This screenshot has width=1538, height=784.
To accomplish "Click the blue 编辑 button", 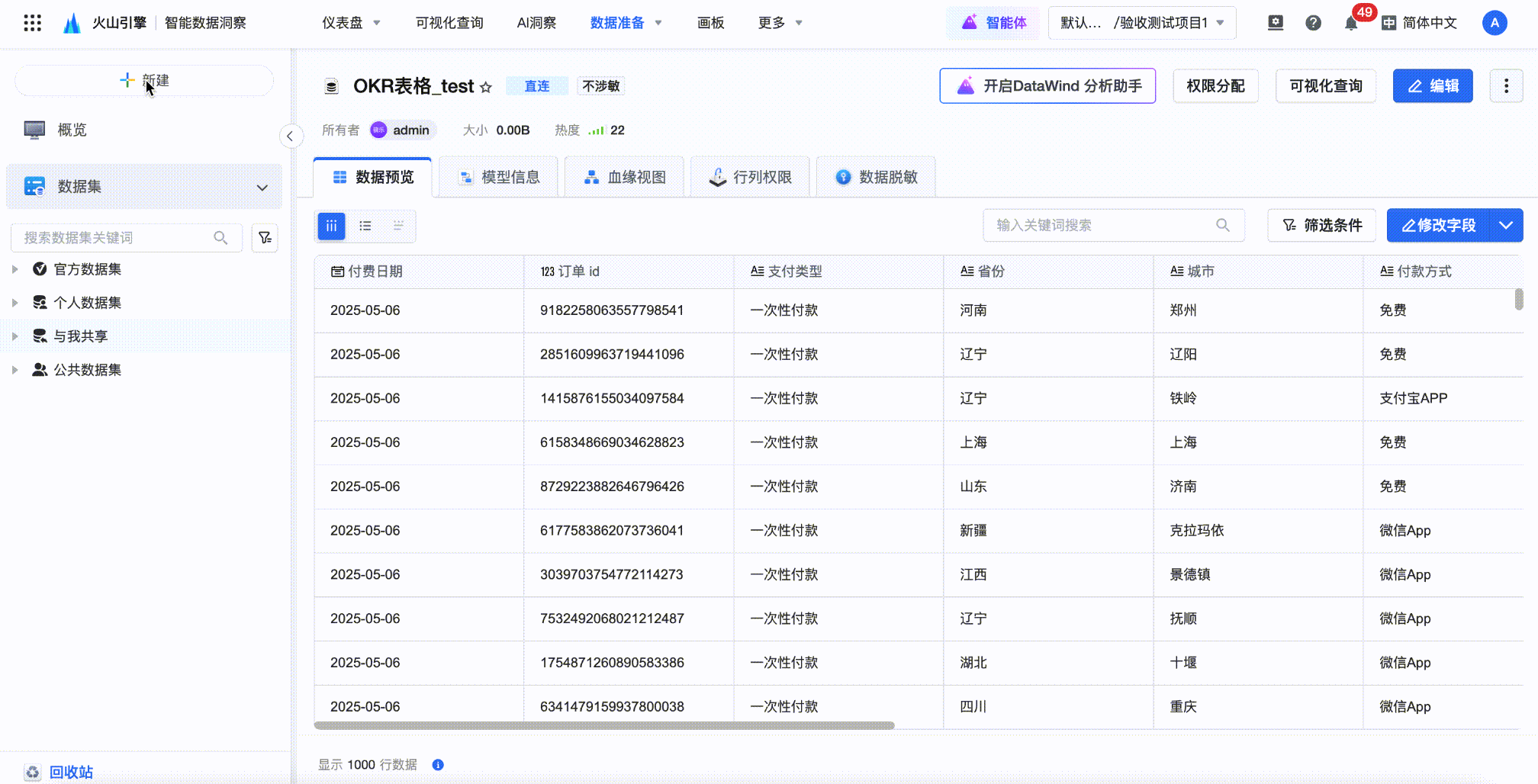I will point(1433,86).
